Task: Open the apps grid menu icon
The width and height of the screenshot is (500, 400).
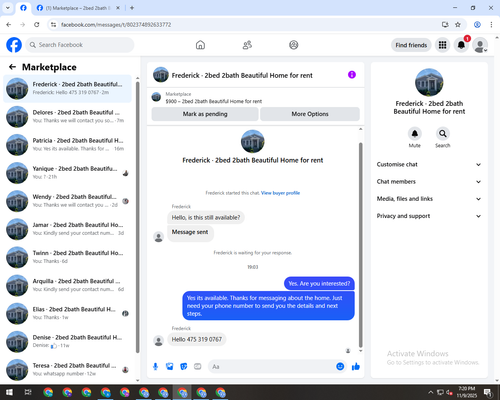Action: click(442, 45)
